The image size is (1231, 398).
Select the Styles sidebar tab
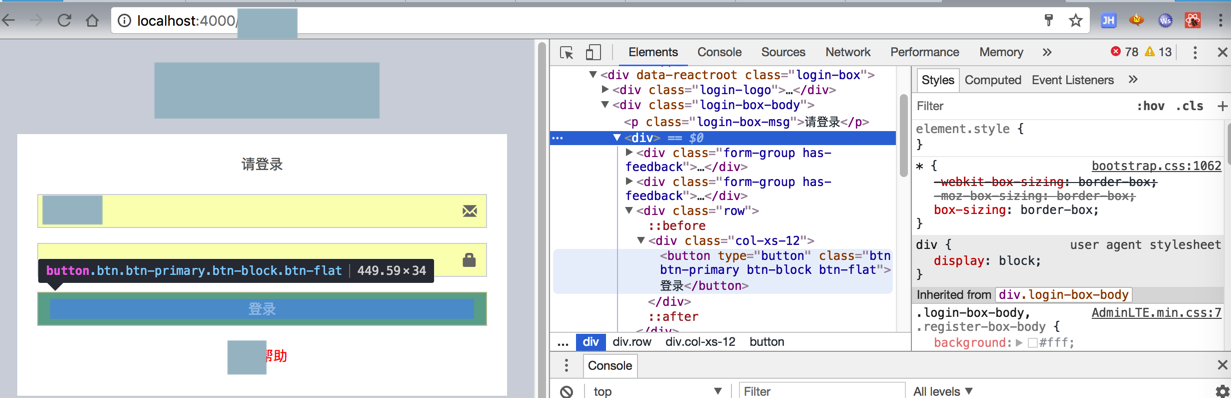click(x=938, y=80)
